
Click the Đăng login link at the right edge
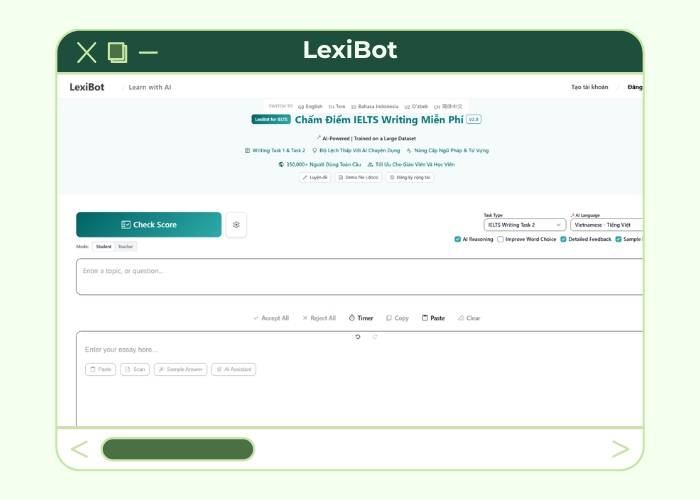(x=634, y=87)
